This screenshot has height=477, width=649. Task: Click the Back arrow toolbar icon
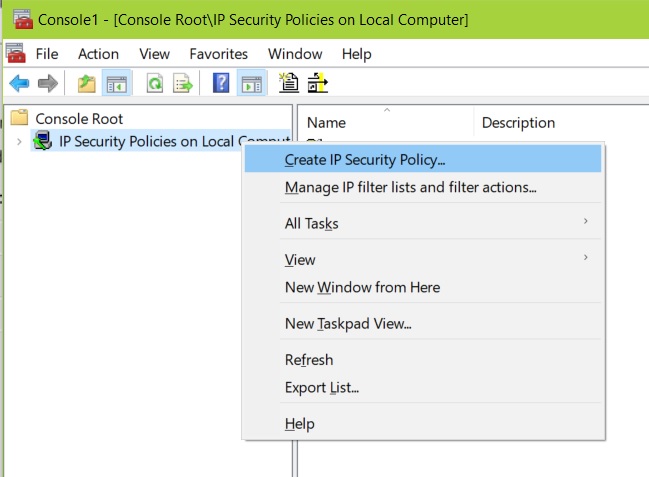tap(19, 83)
